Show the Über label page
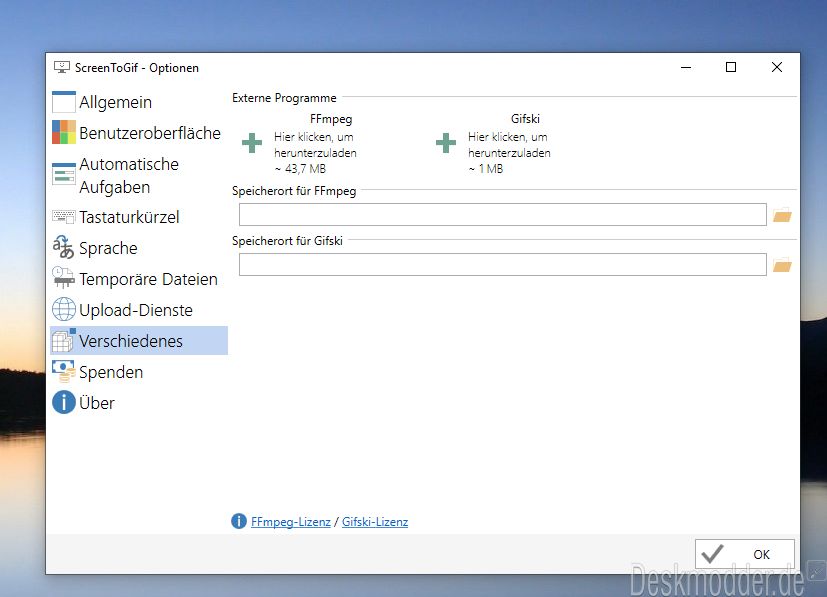 (x=97, y=403)
